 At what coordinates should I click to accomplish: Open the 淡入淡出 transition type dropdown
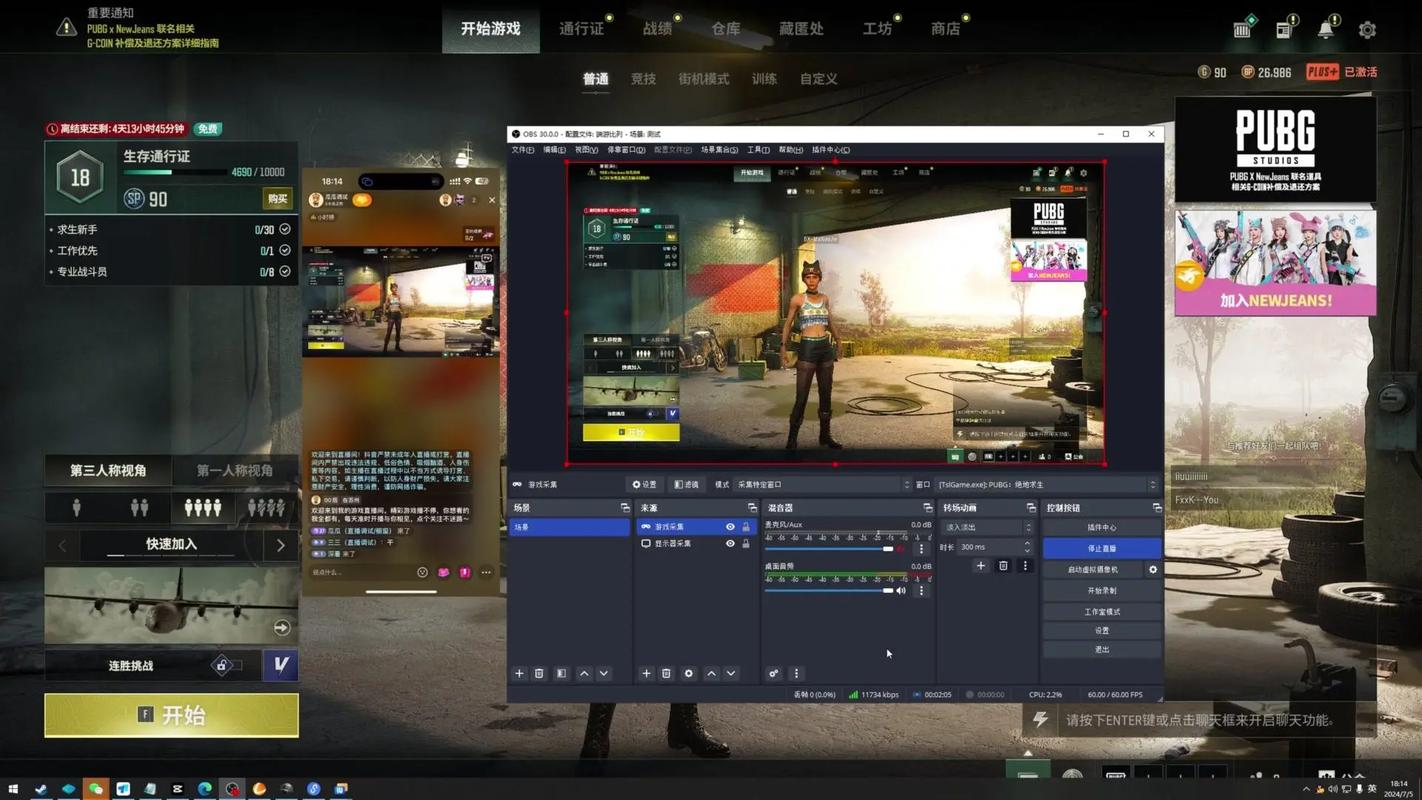click(x=987, y=527)
